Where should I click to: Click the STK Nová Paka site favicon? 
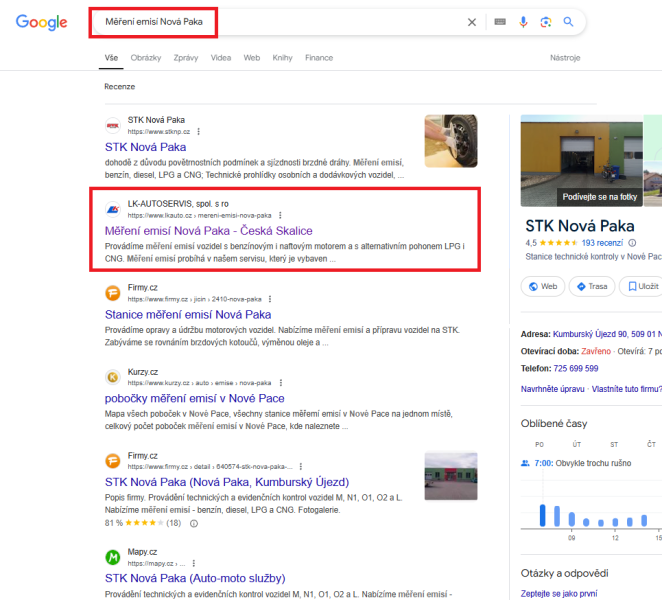(x=113, y=125)
